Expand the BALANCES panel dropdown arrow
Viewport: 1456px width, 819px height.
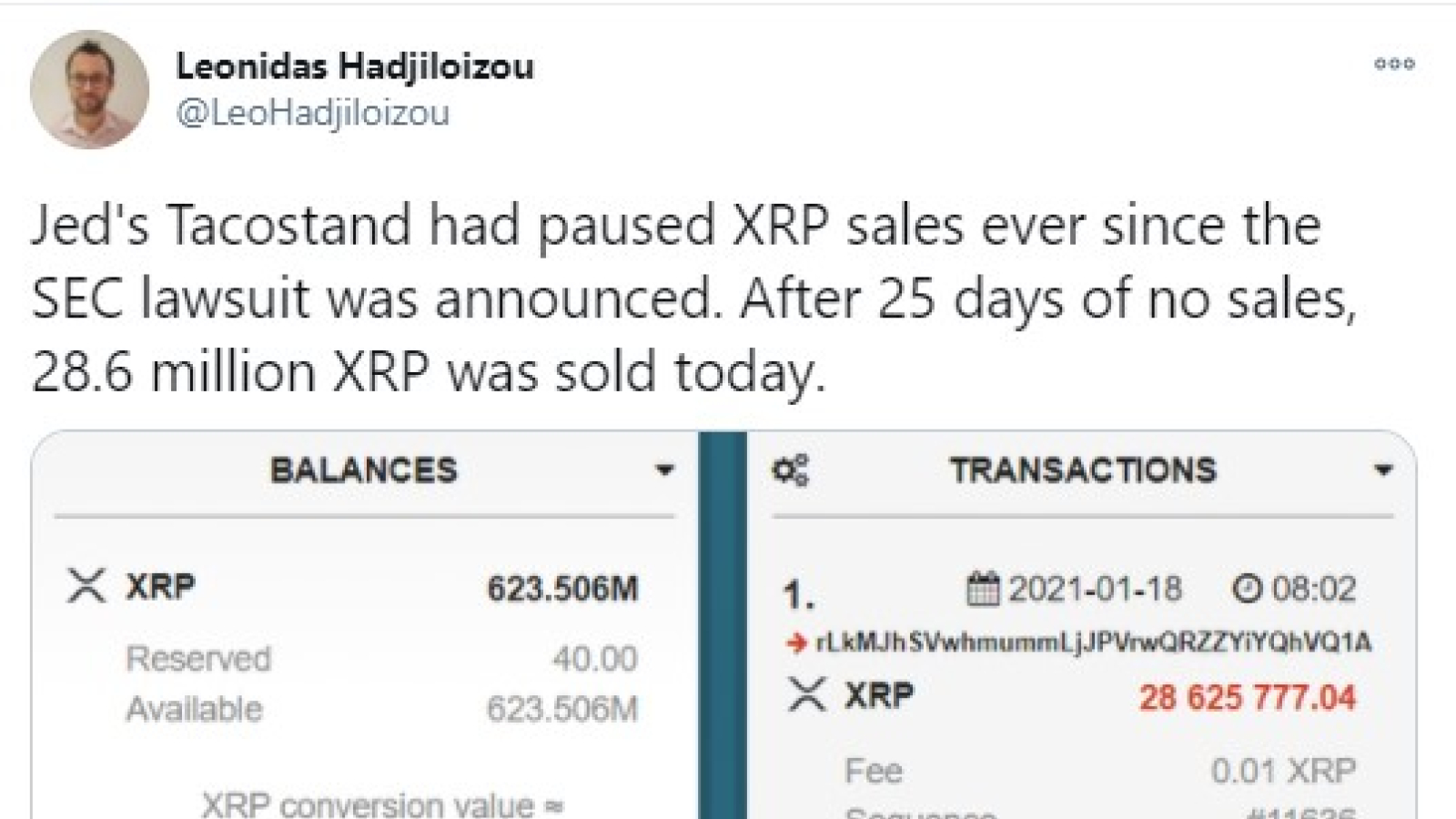[x=664, y=470]
